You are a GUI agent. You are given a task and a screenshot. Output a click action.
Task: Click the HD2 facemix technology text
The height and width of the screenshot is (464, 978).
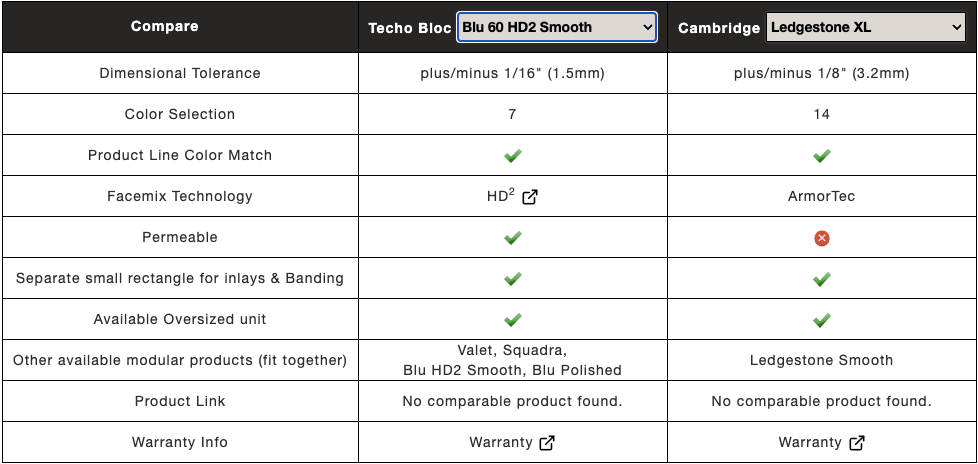[501, 196]
